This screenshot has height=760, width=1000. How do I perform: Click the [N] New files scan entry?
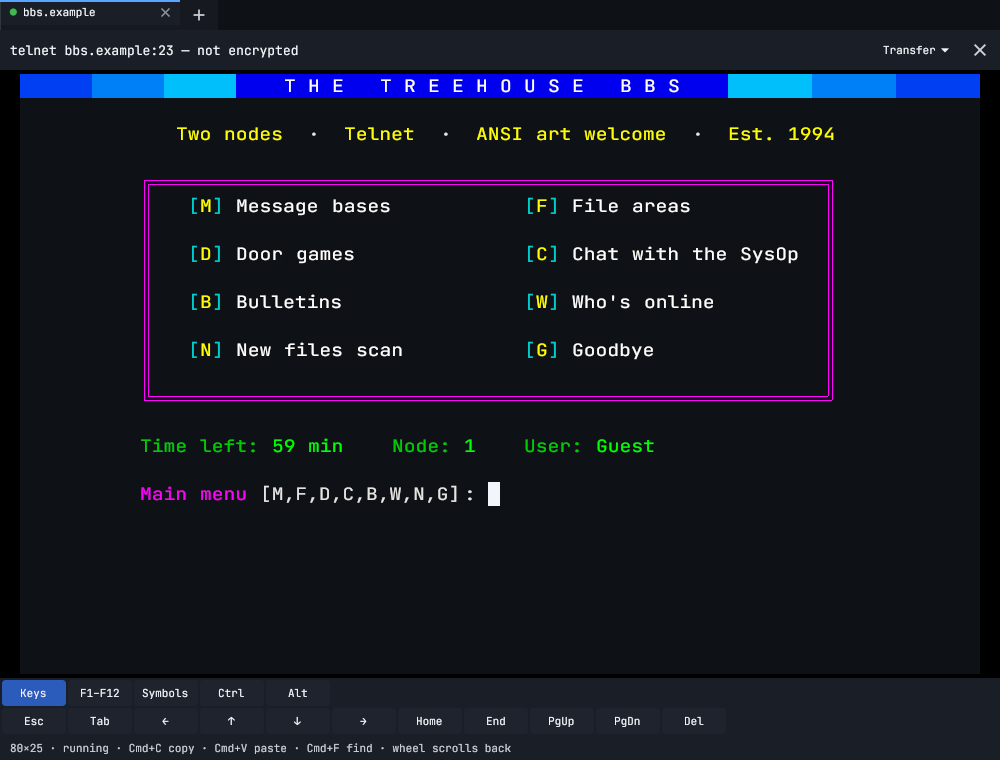pos(297,350)
